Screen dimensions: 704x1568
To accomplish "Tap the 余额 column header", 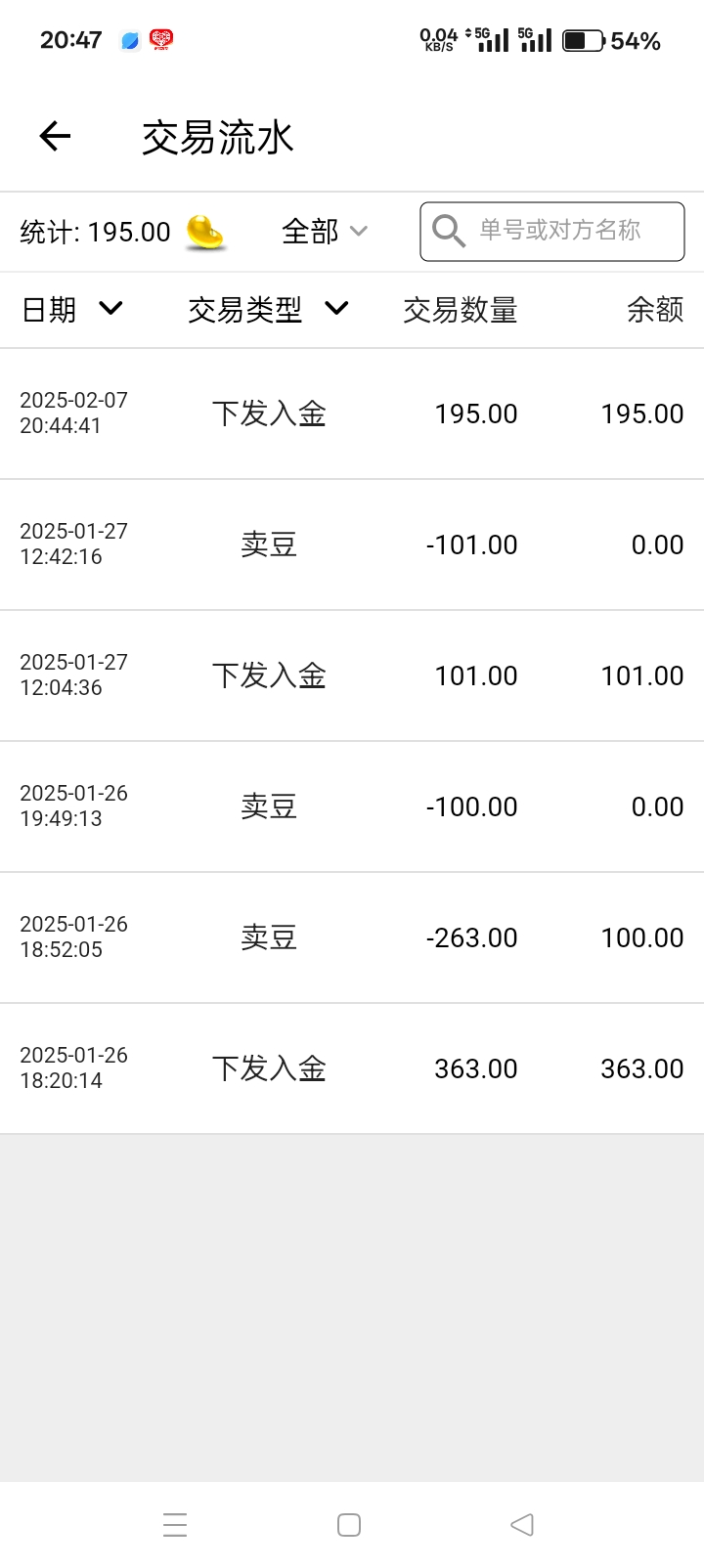I will tap(654, 310).
